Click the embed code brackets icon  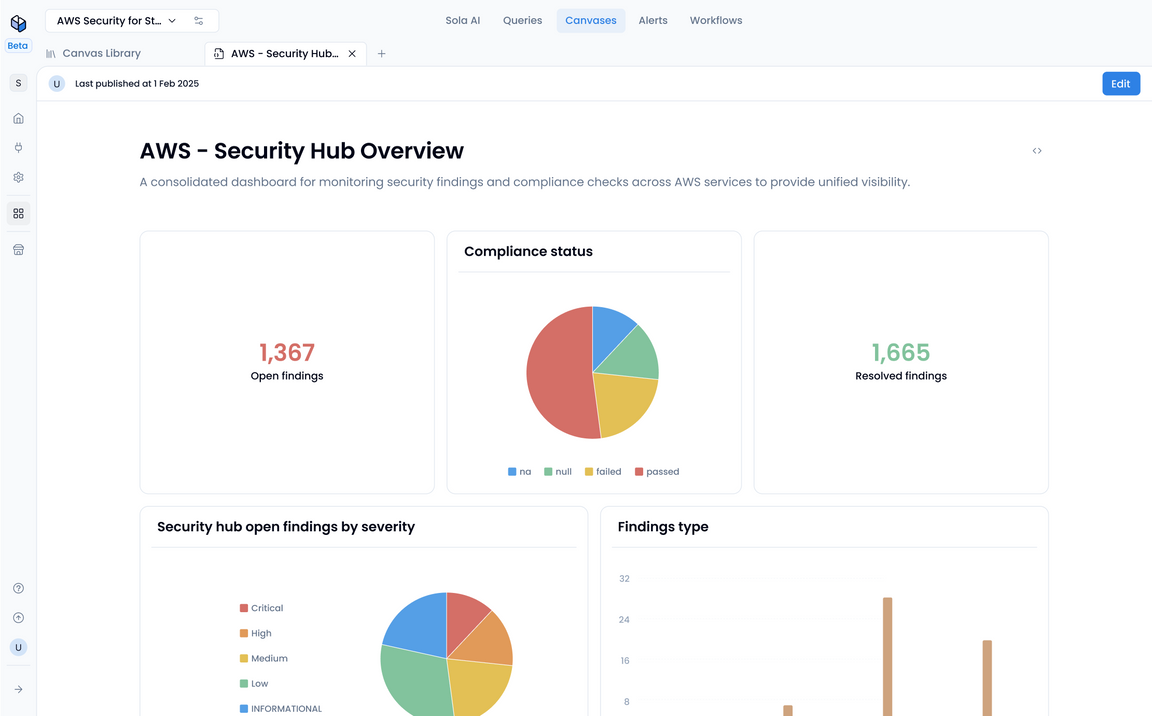1037,151
